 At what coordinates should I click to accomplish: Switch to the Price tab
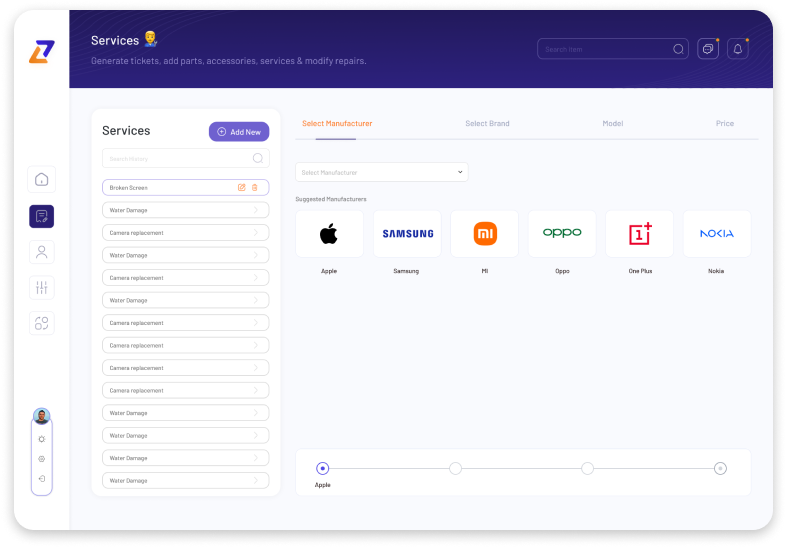(724, 124)
